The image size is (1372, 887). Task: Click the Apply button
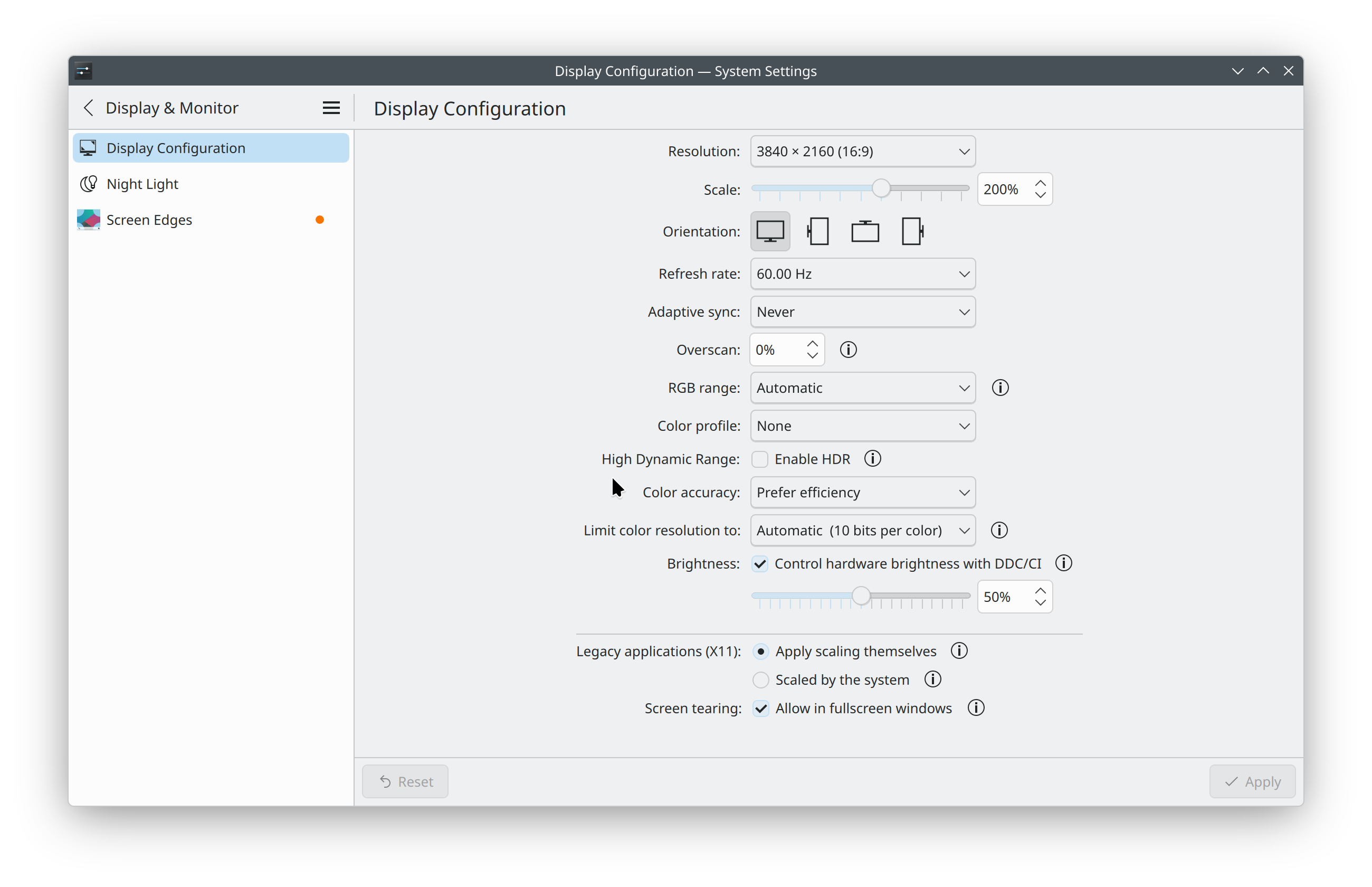pyautogui.click(x=1252, y=781)
